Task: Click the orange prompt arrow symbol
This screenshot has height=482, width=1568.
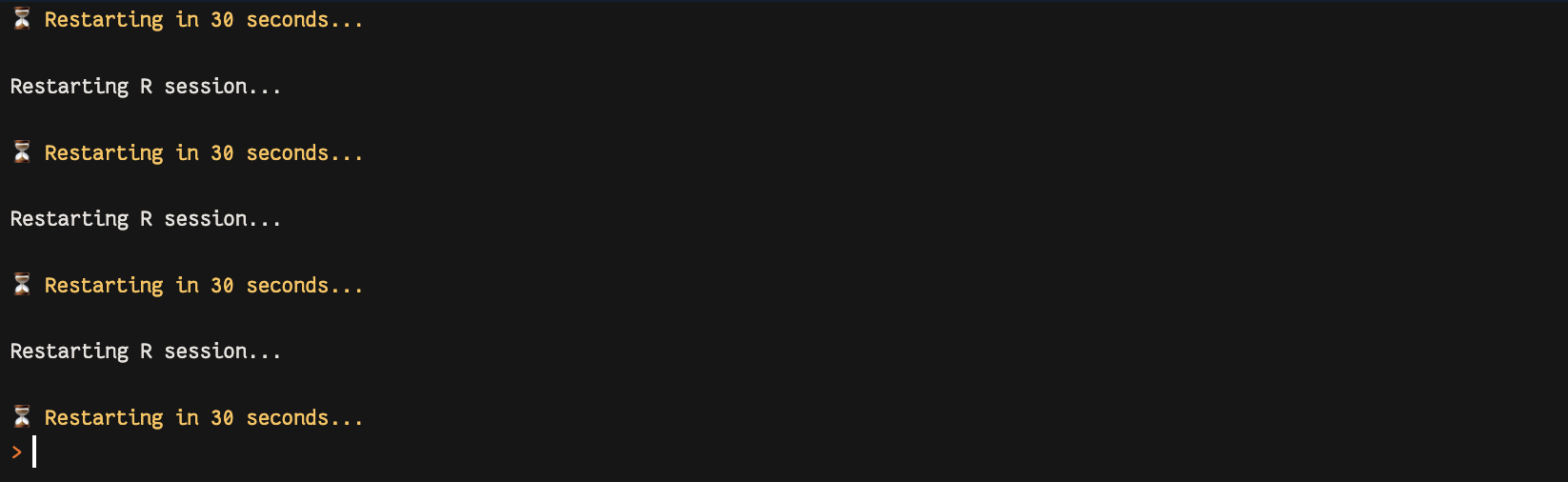Action: (x=16, y=452)
